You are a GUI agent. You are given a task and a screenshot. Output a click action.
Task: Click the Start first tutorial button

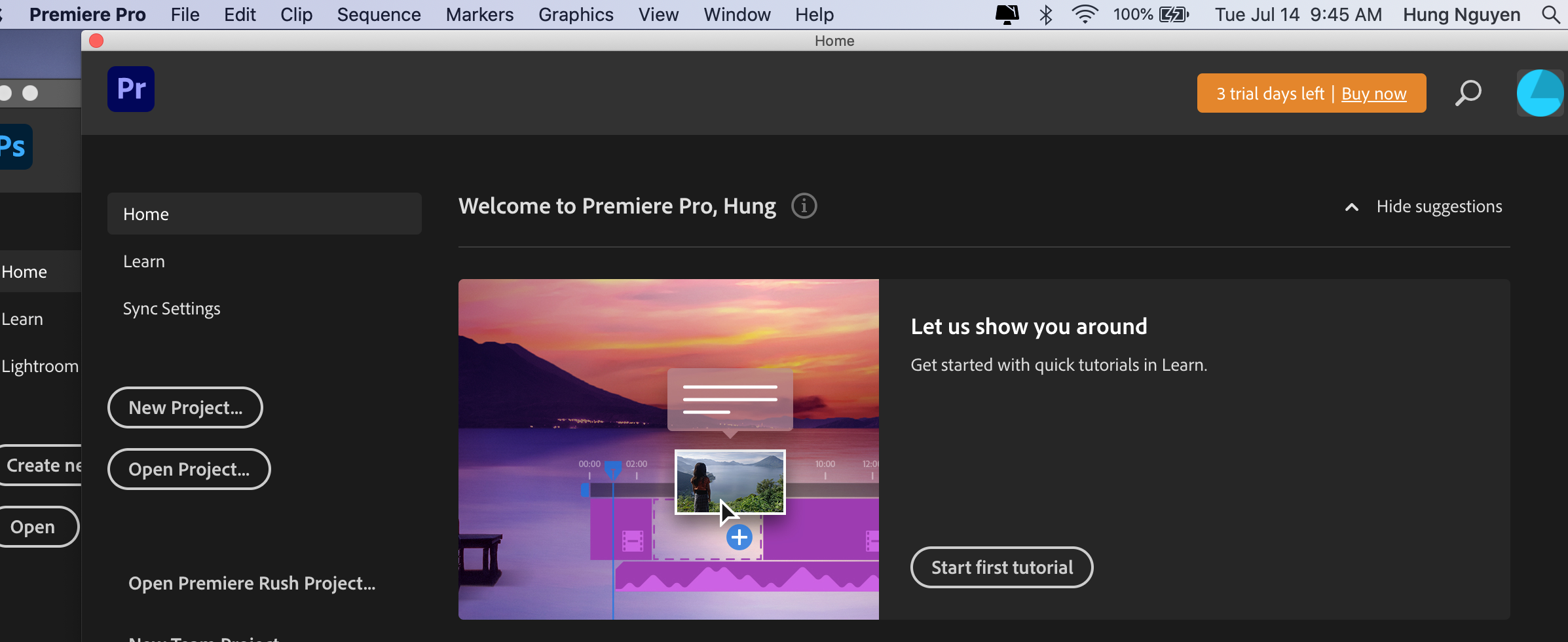pyautogui.click(x=1001, y=567)
